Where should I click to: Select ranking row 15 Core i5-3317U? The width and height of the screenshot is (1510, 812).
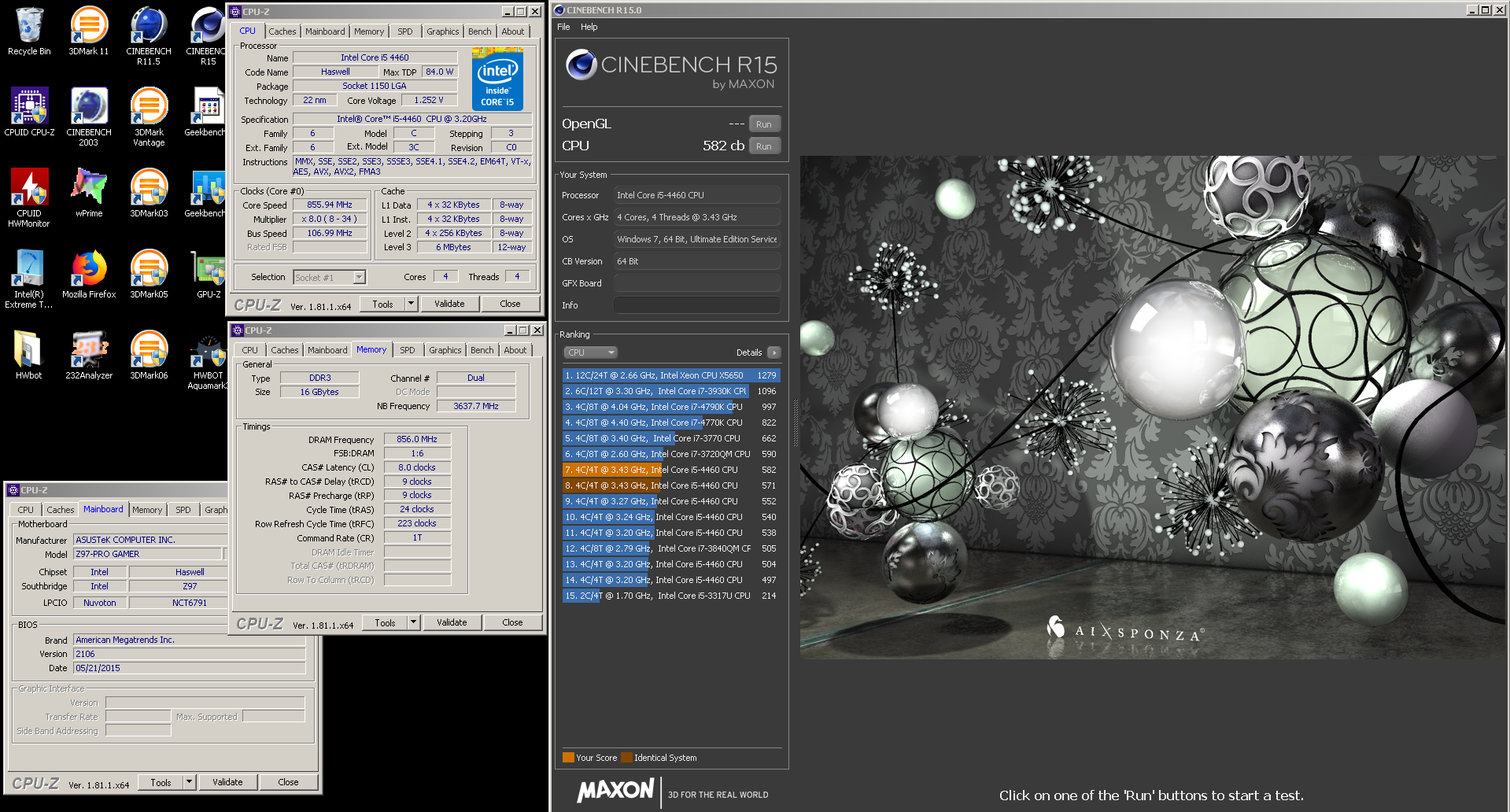(x=670, y=596)
